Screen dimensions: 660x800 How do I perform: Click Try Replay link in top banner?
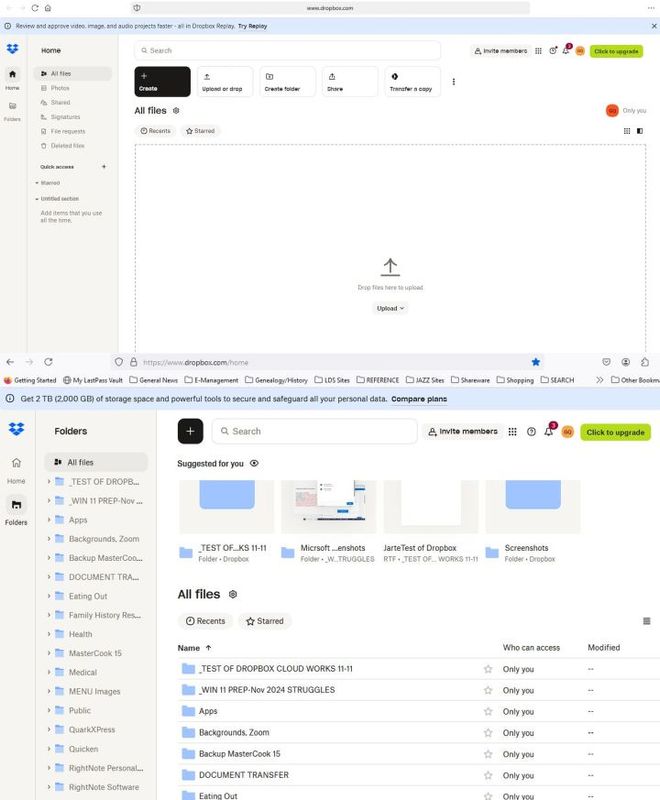coord(252,26)
